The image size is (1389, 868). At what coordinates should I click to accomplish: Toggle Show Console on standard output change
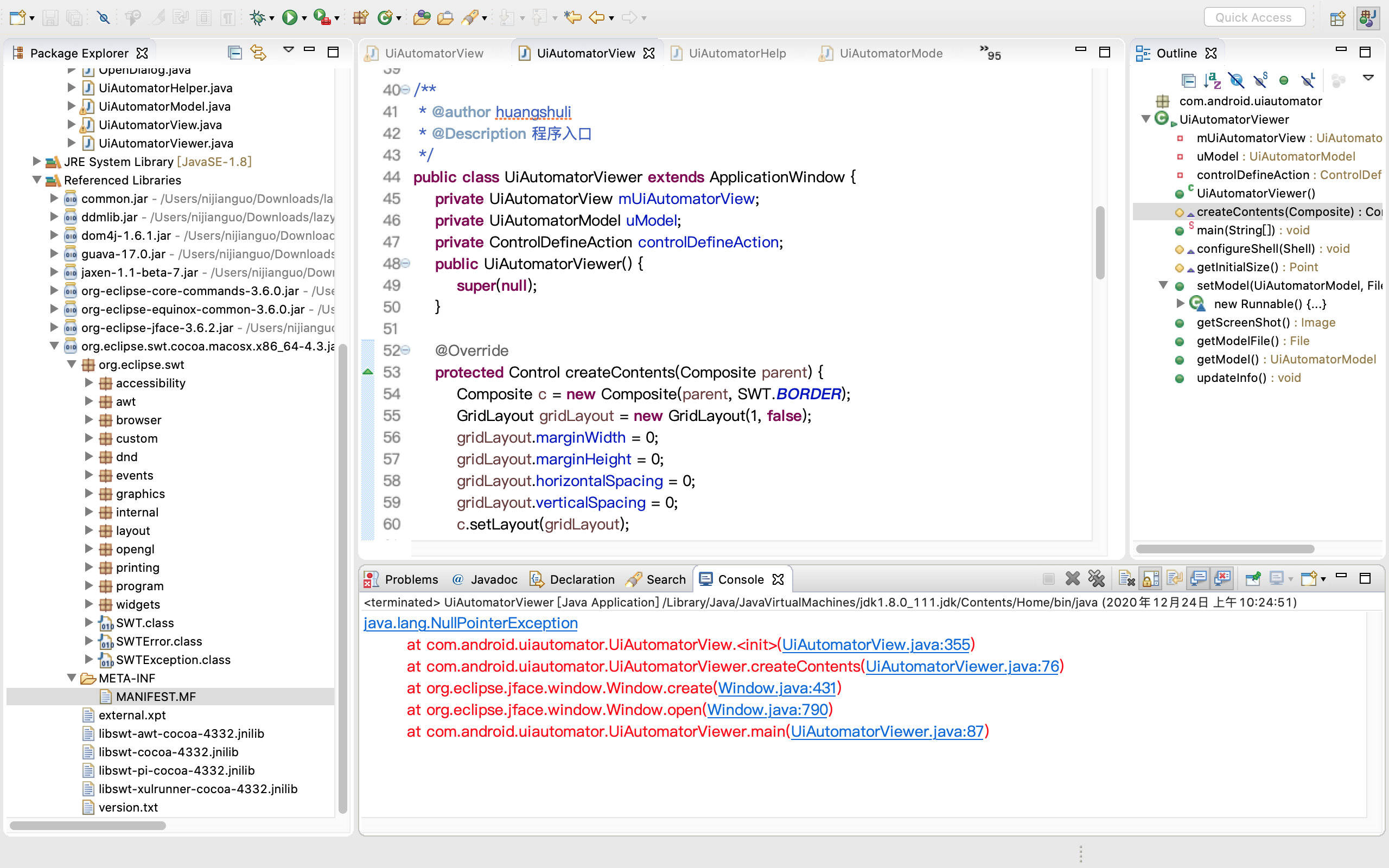coord(1199,579)
